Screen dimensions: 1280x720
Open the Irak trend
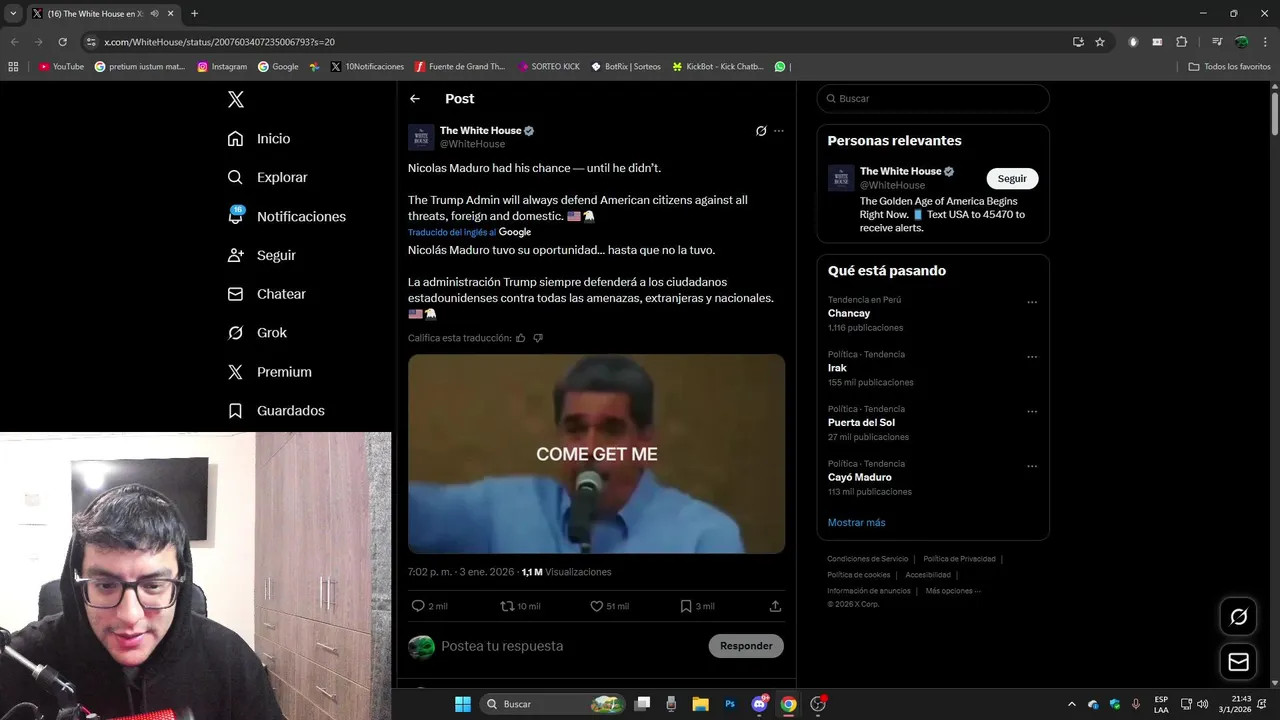pyautogui.click(x=837, y=368)
